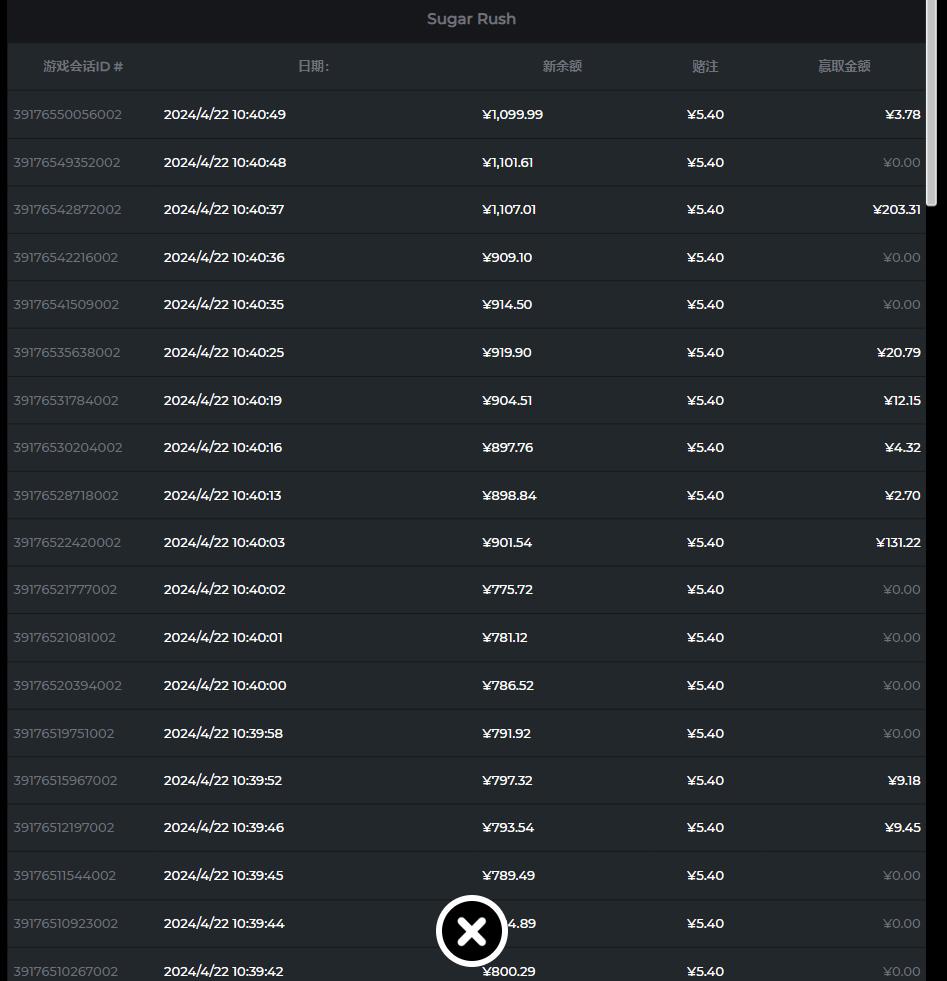
Task: Click balance ¥786.52
Action: [x=508, y=685]
